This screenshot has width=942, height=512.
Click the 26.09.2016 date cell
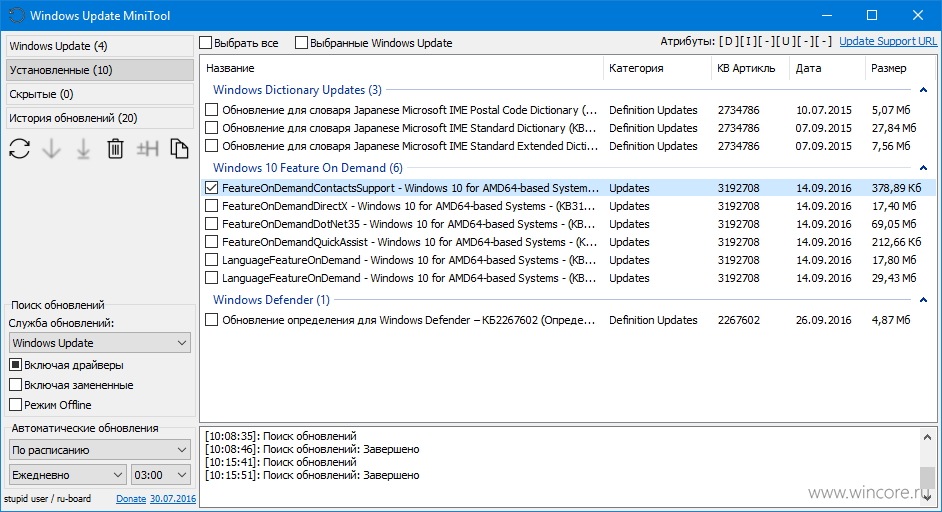click(x=824, y=320)
